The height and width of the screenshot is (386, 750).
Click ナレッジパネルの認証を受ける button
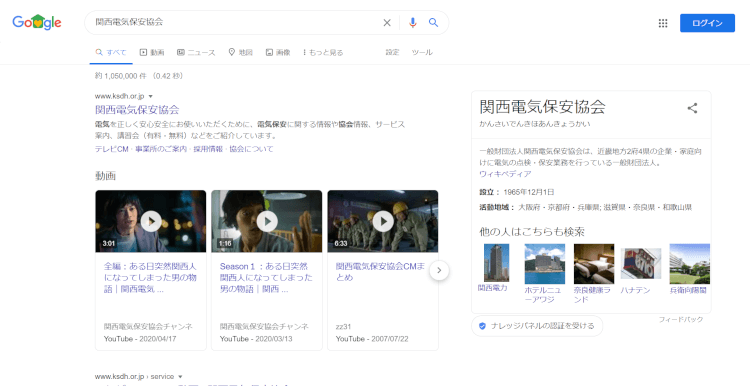tap(537, 326)
